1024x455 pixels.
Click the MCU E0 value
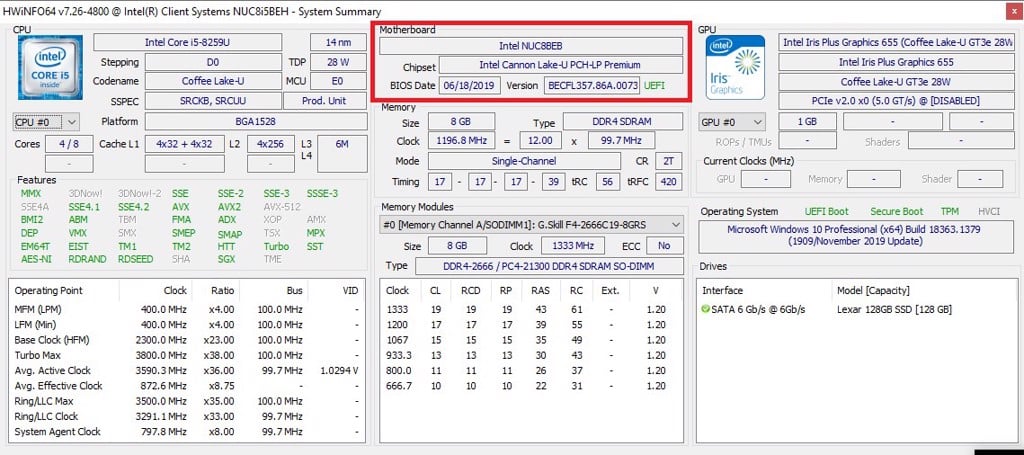[338, 82]
